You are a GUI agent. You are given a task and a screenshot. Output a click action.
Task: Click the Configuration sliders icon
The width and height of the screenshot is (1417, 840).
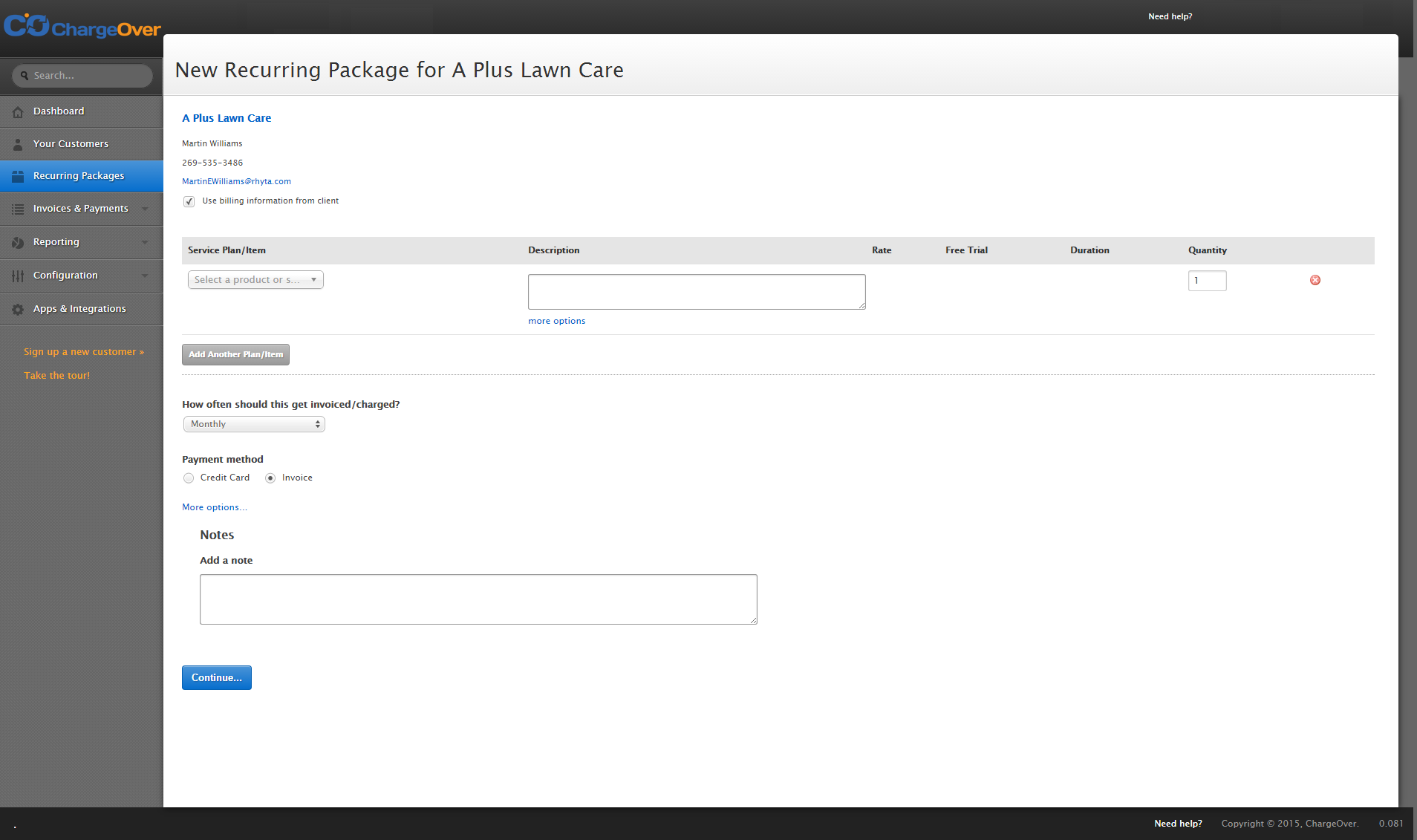[18, 276]
